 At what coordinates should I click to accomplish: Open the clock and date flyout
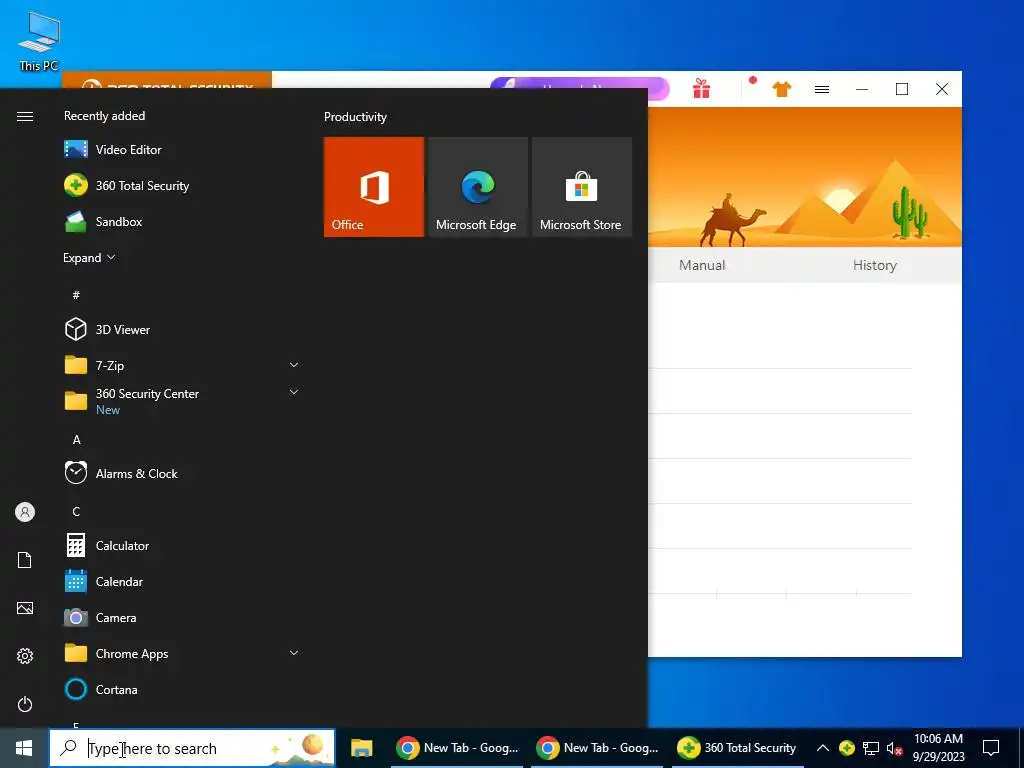click(938, 748)
